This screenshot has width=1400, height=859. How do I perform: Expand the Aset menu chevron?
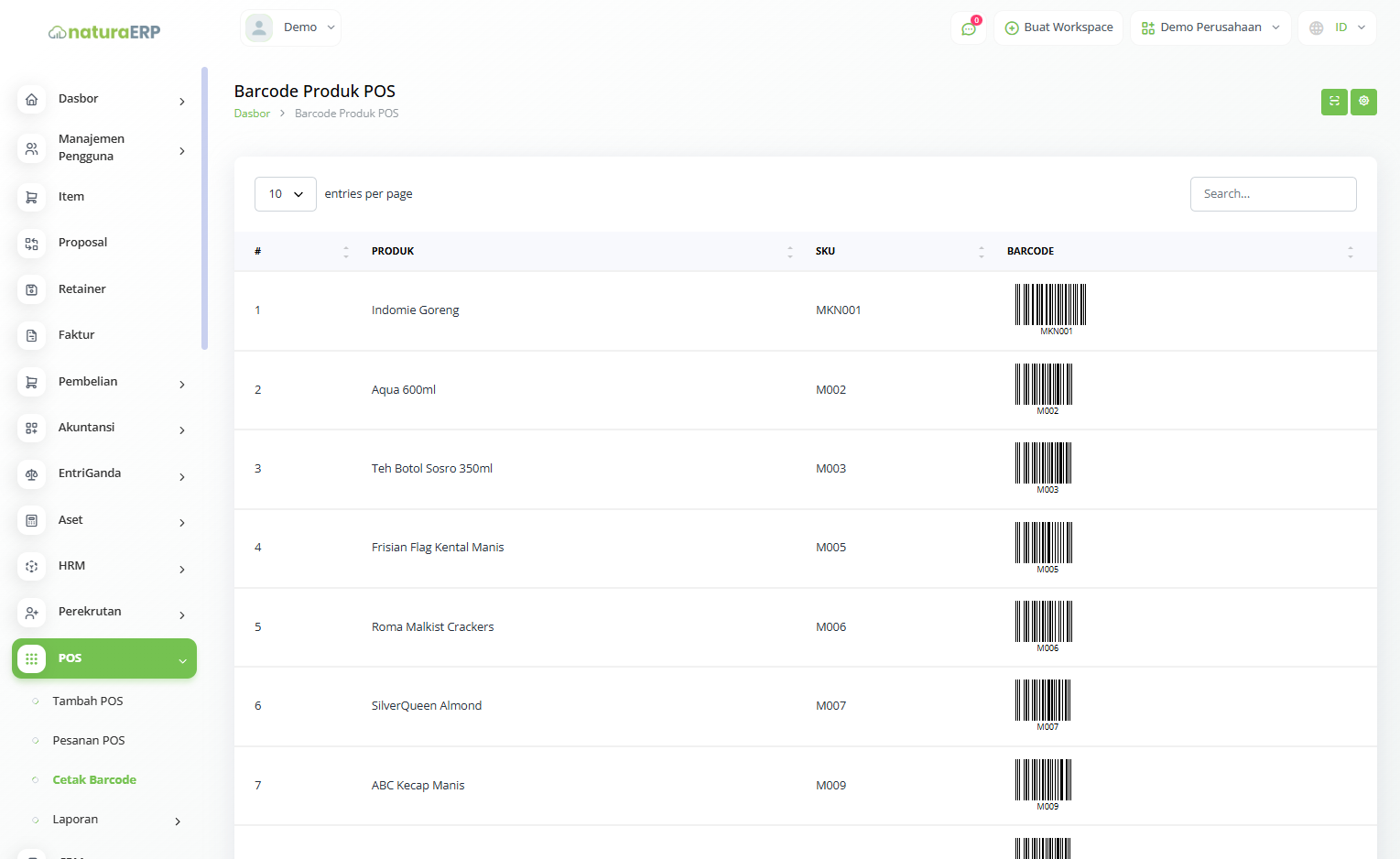(x=182, y=523)
